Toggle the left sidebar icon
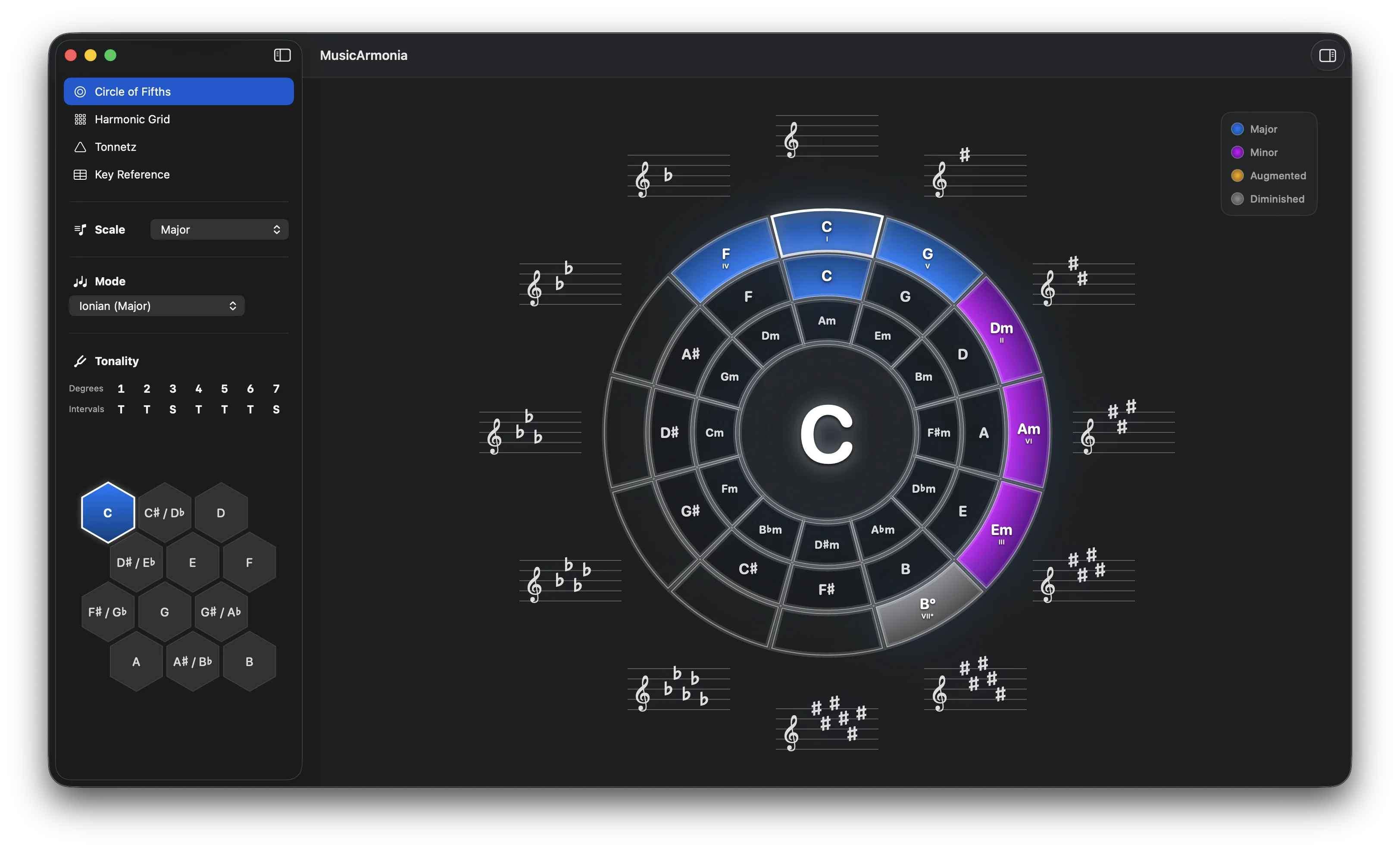 282,55
